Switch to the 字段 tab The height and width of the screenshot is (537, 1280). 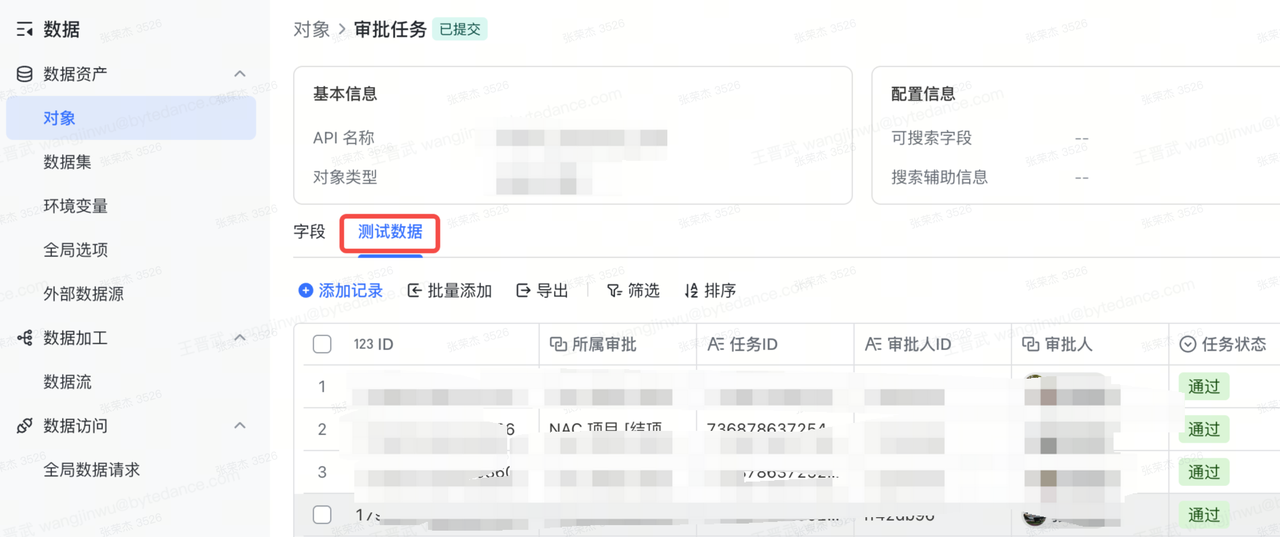[x=310, y=232]
